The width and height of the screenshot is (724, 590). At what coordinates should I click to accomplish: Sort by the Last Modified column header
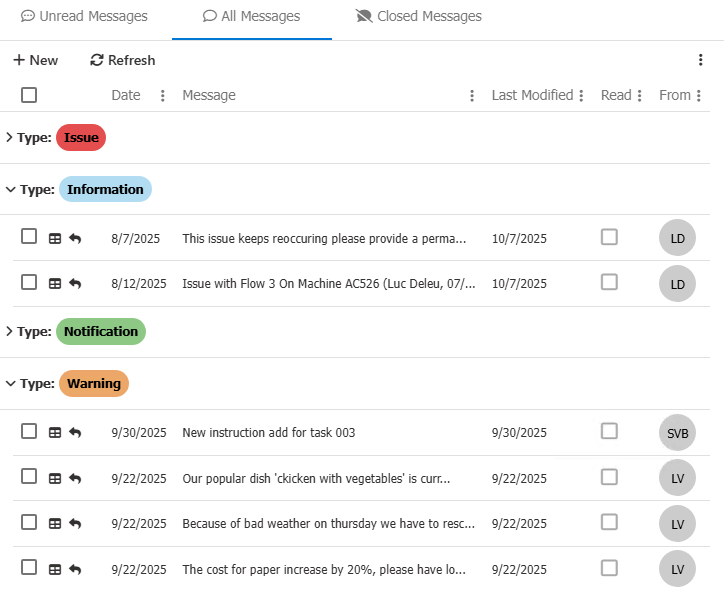tap(532, 95)
